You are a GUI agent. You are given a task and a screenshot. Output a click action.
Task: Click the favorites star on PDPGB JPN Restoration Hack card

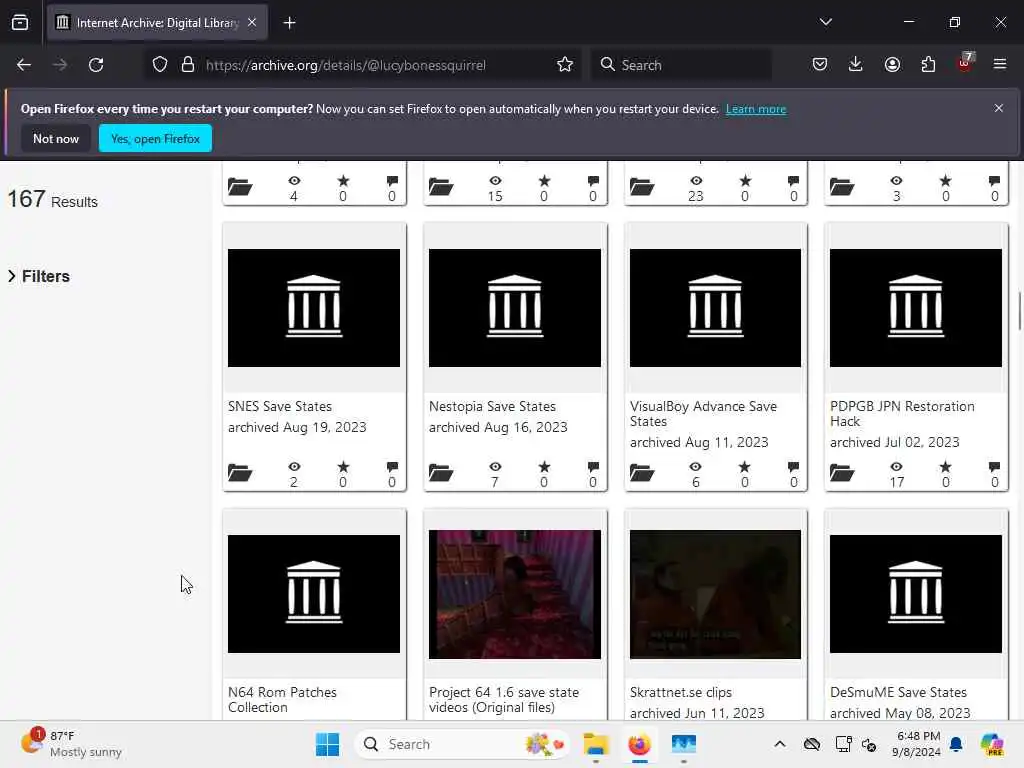[945, 466]
